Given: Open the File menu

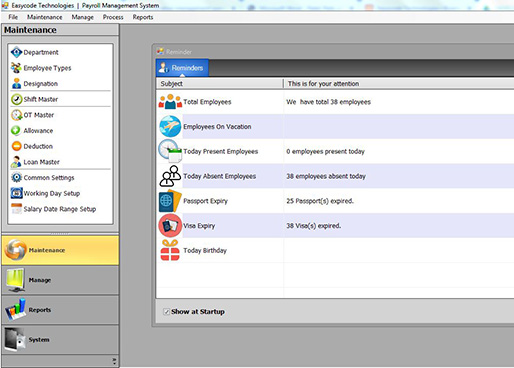Looking at the screenshot, I should [13, 17].
